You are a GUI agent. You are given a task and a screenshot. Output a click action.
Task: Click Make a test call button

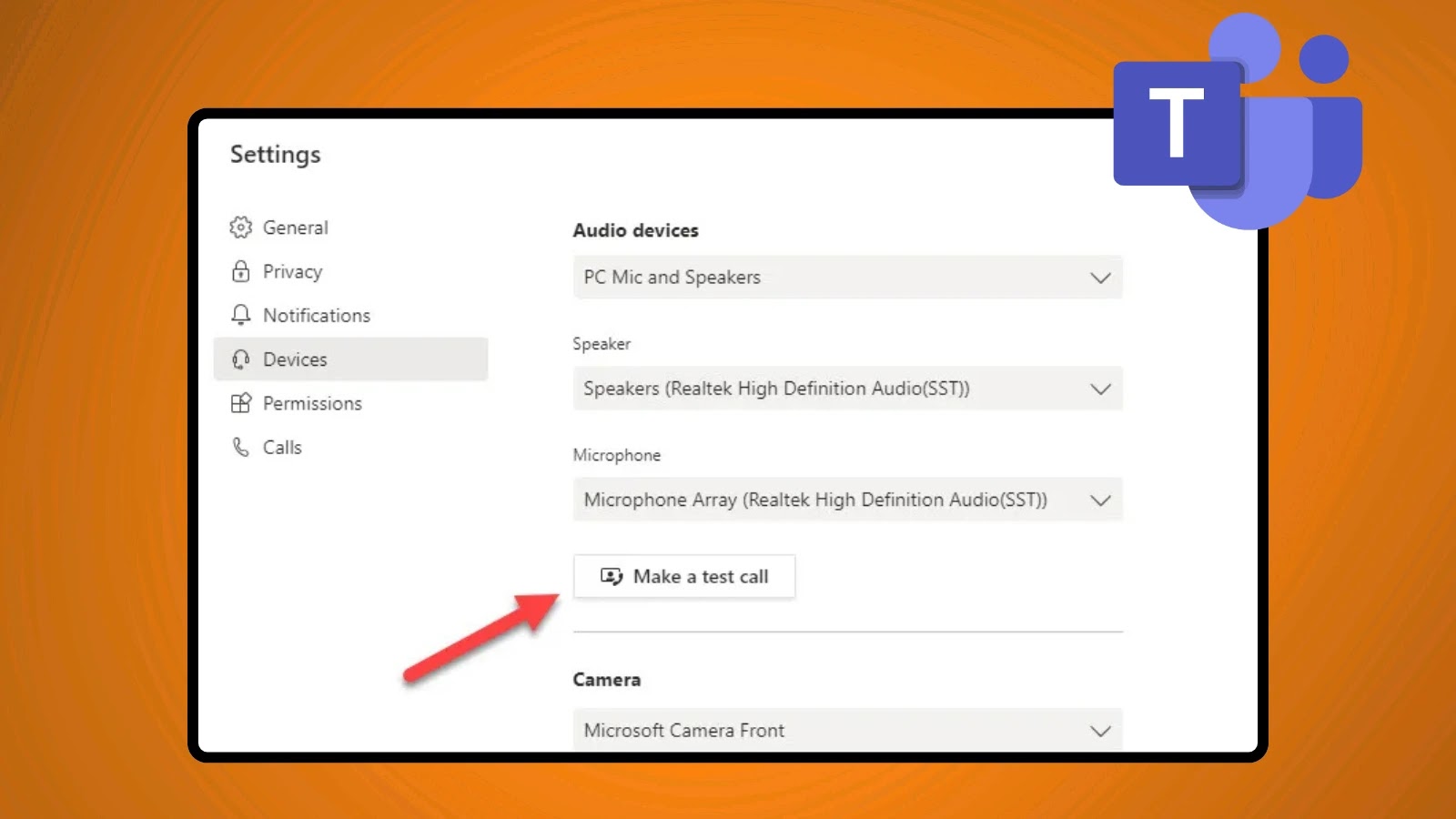pos(684,577)
